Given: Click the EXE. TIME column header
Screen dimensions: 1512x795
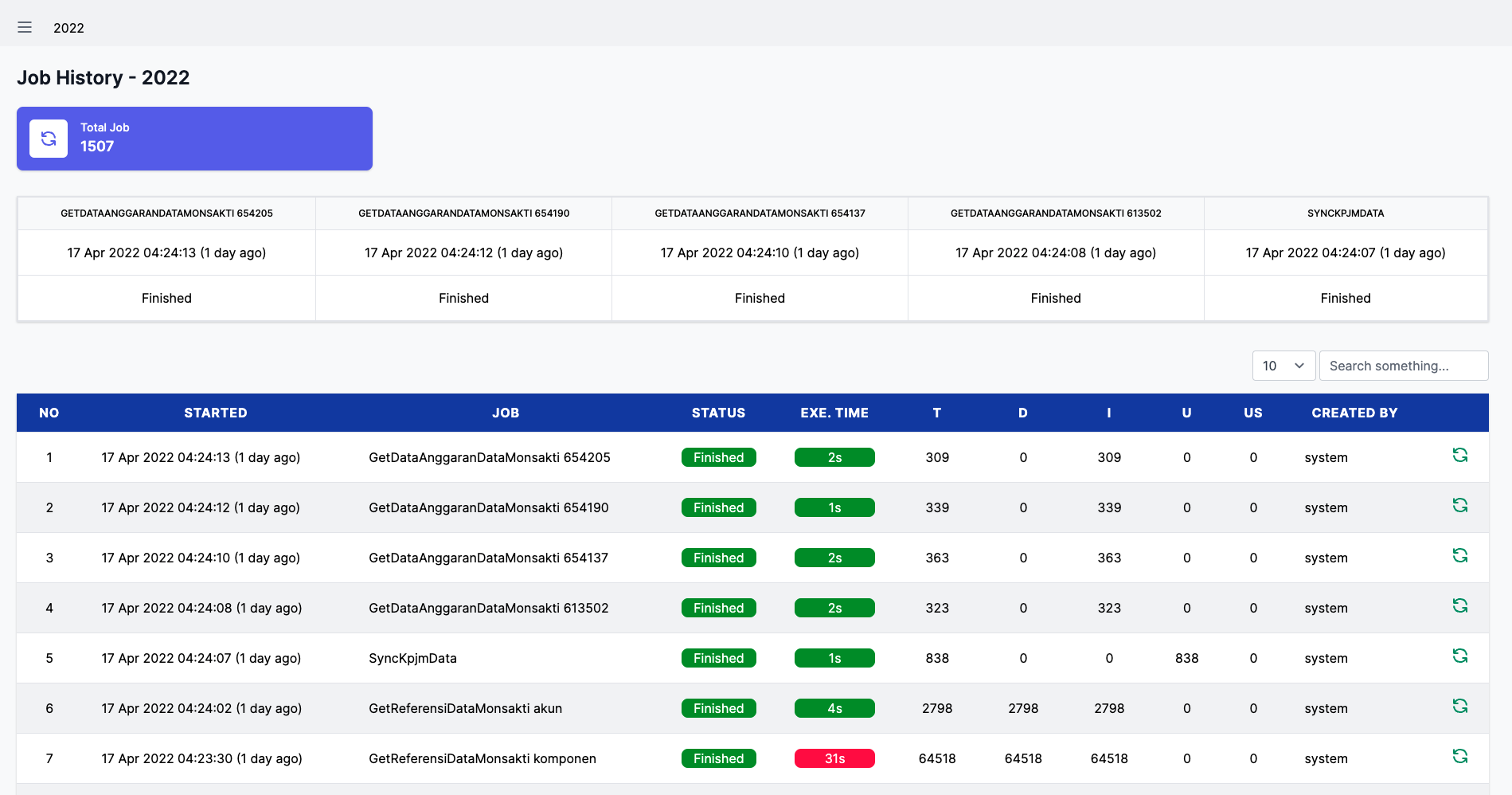Looking at the screenshot, I should (x=834, y=413).
